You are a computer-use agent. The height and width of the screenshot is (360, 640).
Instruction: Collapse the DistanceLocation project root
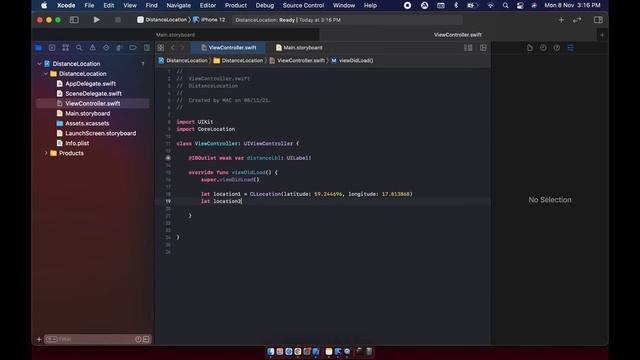pos(40,64)
